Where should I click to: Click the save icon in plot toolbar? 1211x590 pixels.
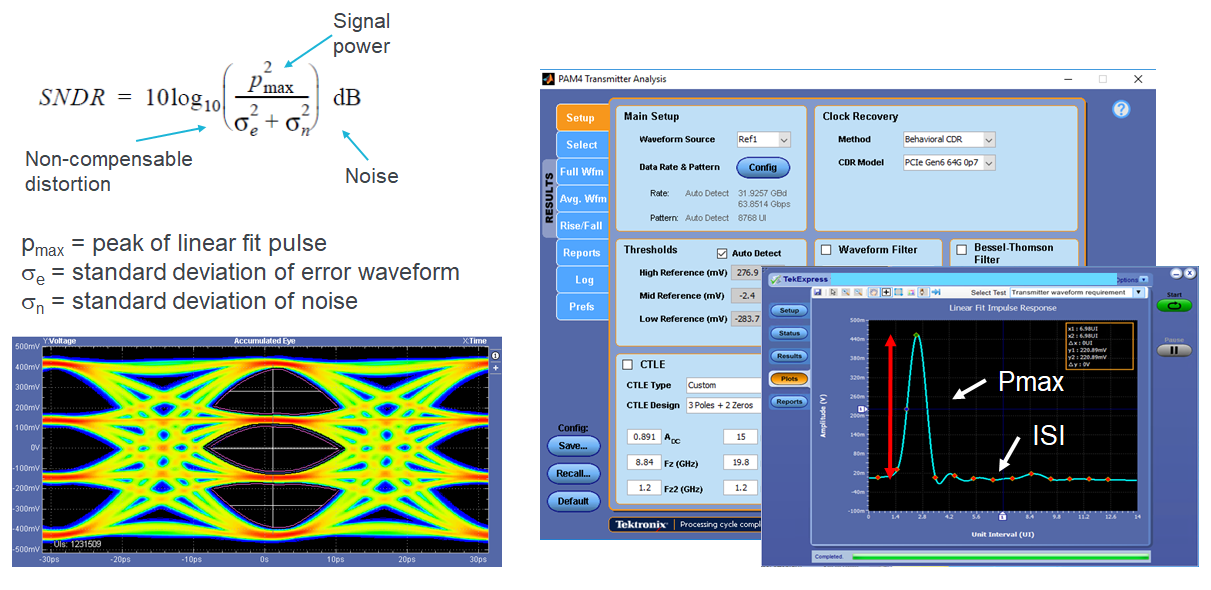point(817,292)
